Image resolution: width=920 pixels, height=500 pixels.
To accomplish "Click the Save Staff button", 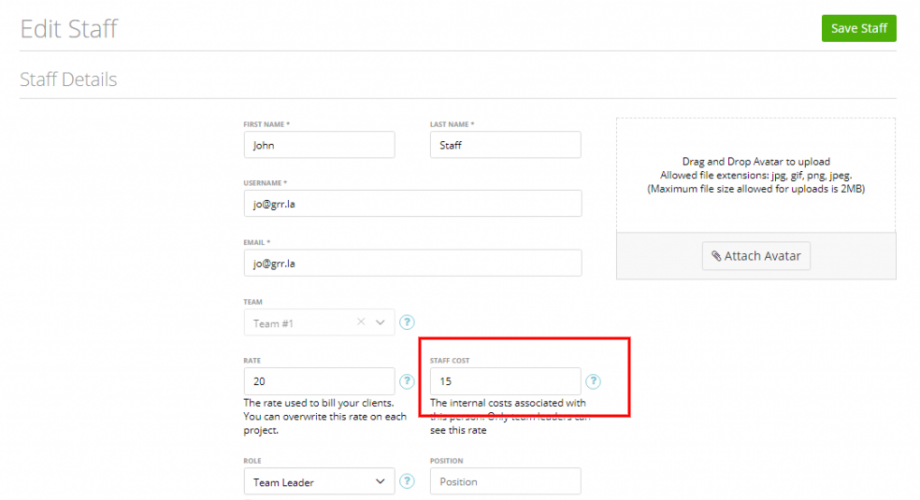I will 858,28.
